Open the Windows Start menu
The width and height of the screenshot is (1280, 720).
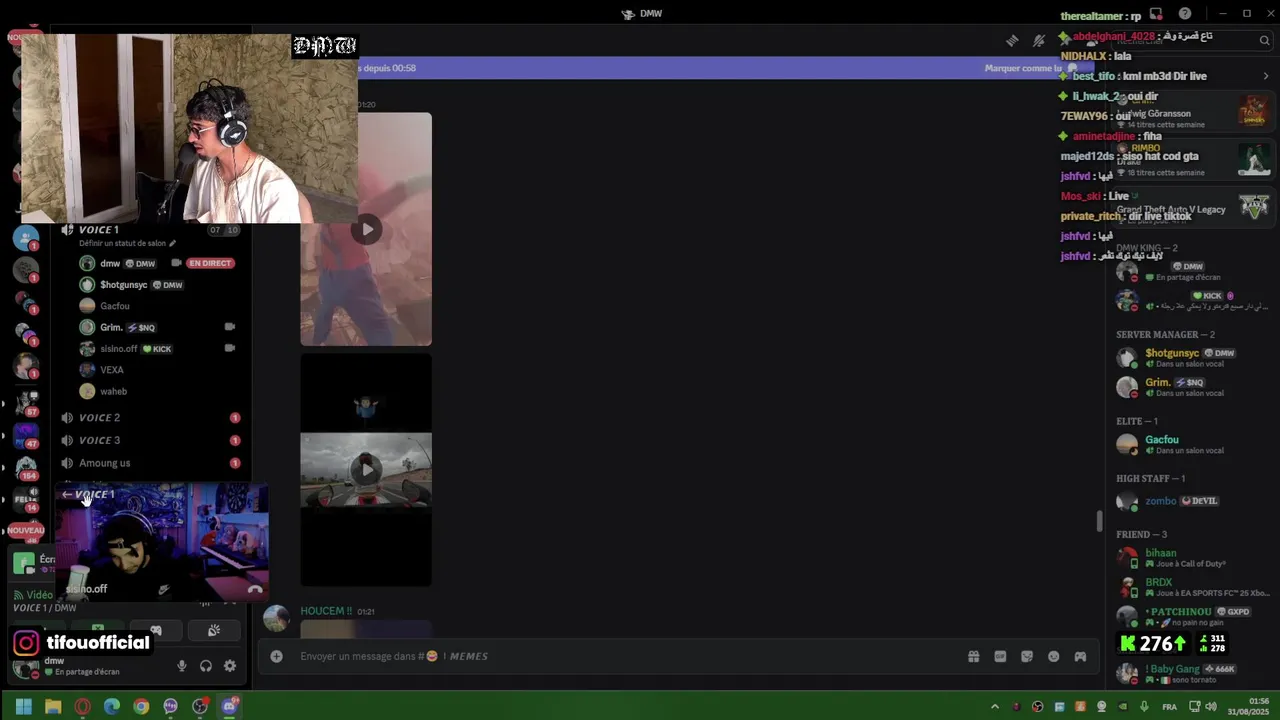click(24, 706)
